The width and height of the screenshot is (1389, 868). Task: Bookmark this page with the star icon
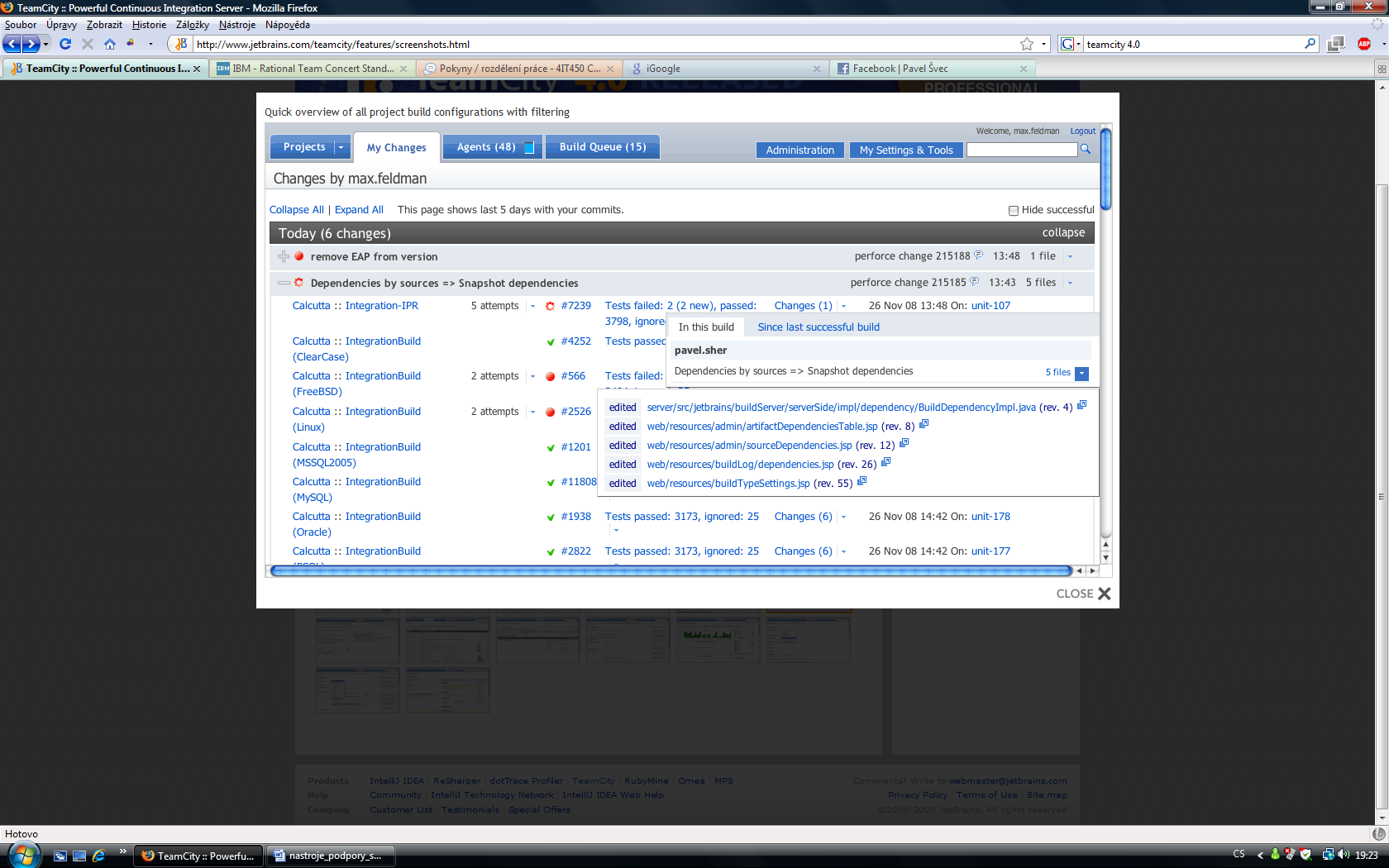point(1027,44)
